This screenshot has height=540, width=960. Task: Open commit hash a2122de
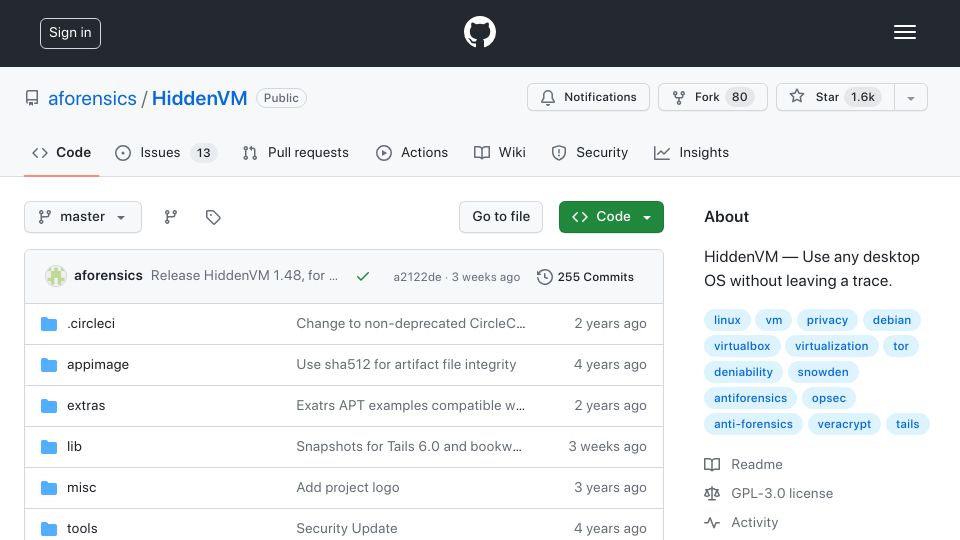417,277
